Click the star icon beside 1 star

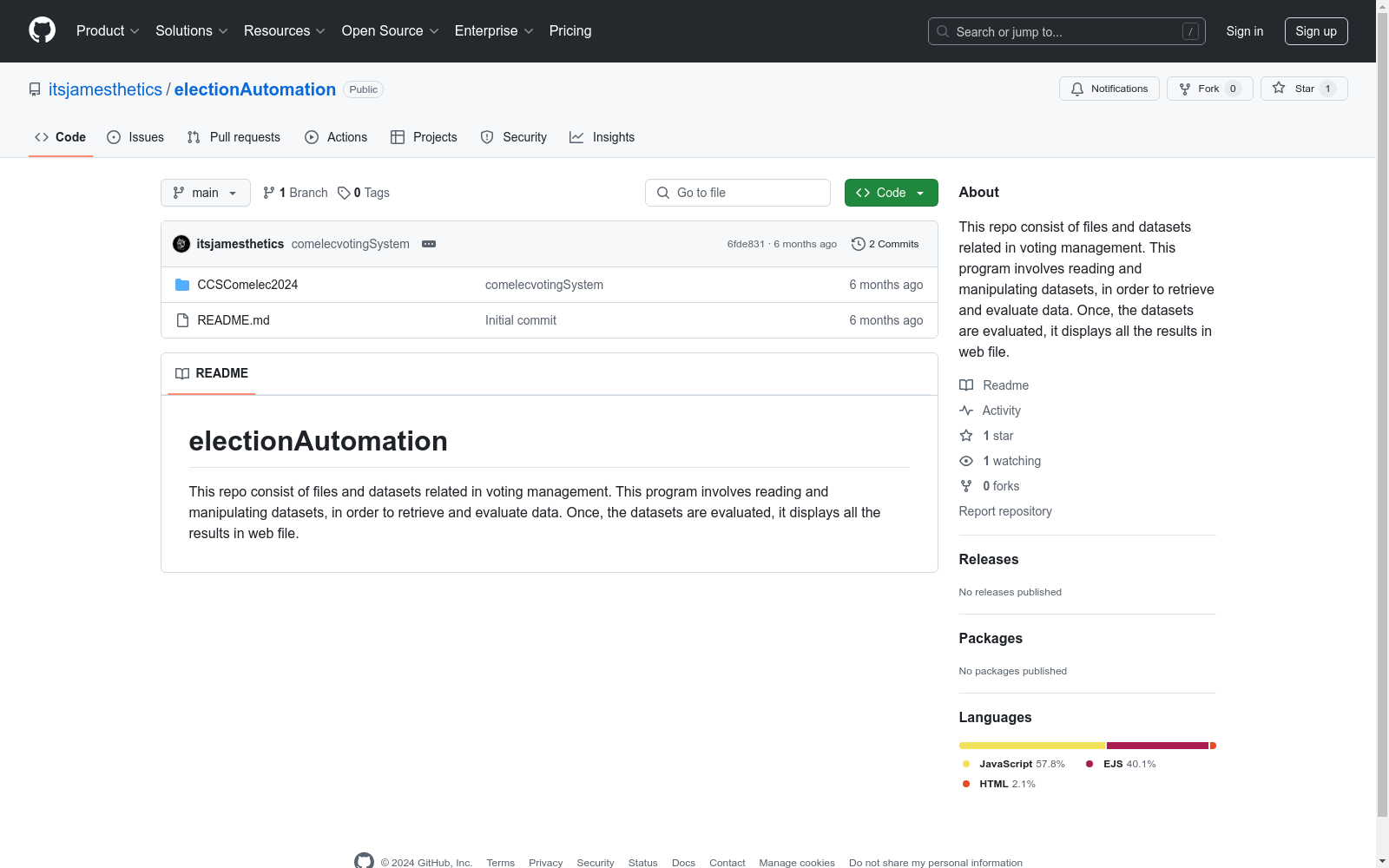pos(966,436)
